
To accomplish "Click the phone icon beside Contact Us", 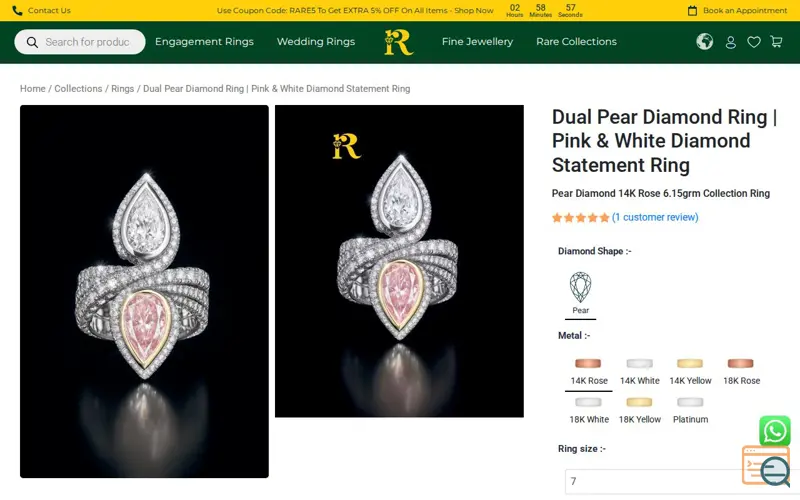I will (x=17, y=10).
